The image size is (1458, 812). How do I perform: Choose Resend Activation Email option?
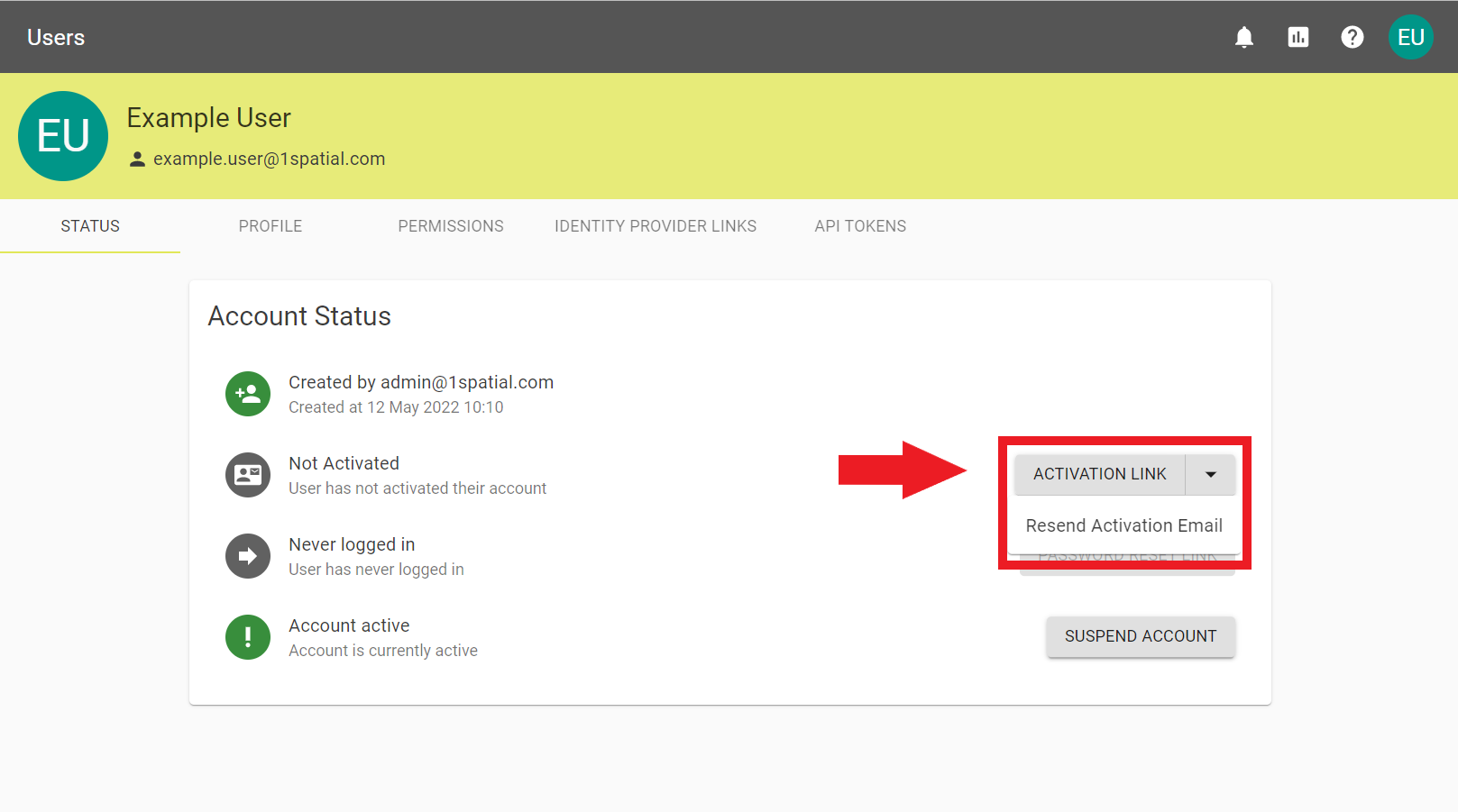click(1124, 525)
